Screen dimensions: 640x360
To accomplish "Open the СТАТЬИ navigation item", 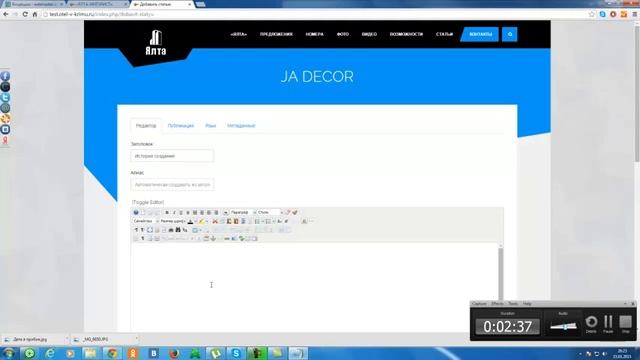I will click(444, 34).
